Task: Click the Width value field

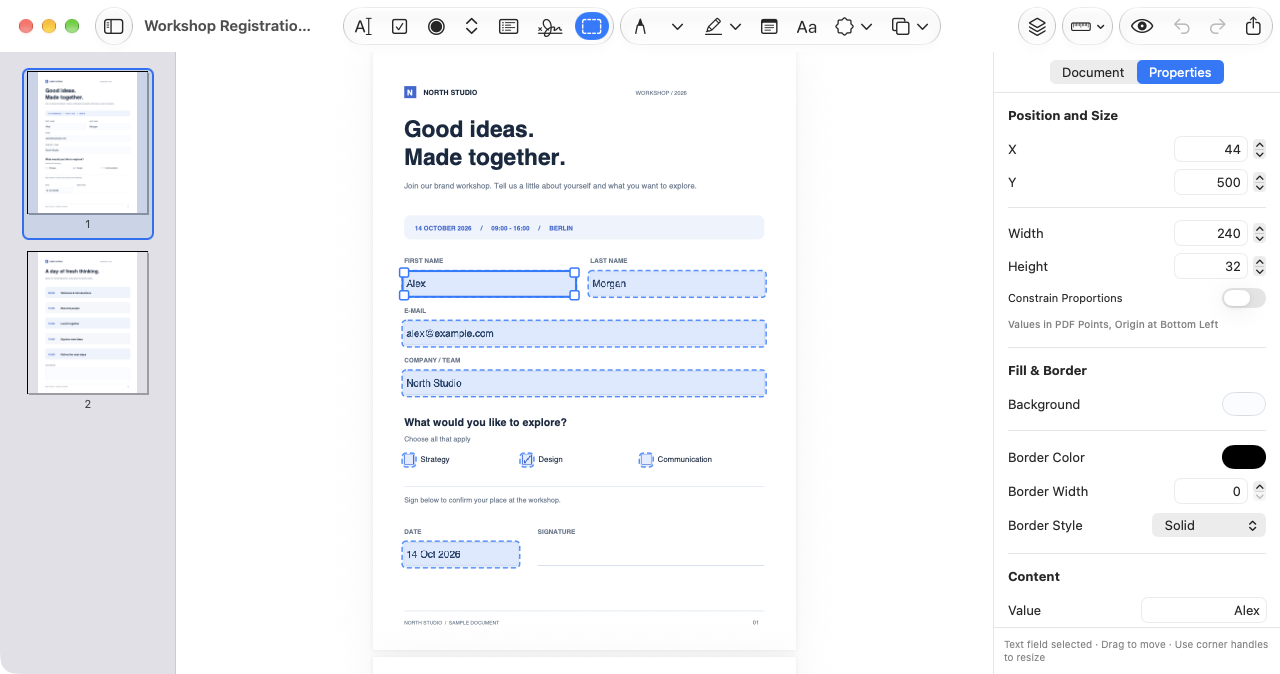Action: click(x=1210, y=233)
